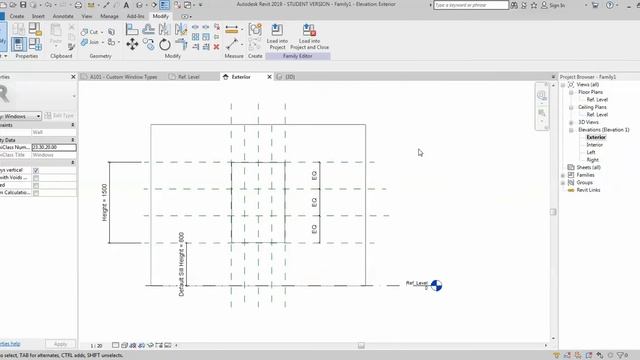Open the View ribbon tab
This screenshot has width=640, height=360.
coord(87,16)
